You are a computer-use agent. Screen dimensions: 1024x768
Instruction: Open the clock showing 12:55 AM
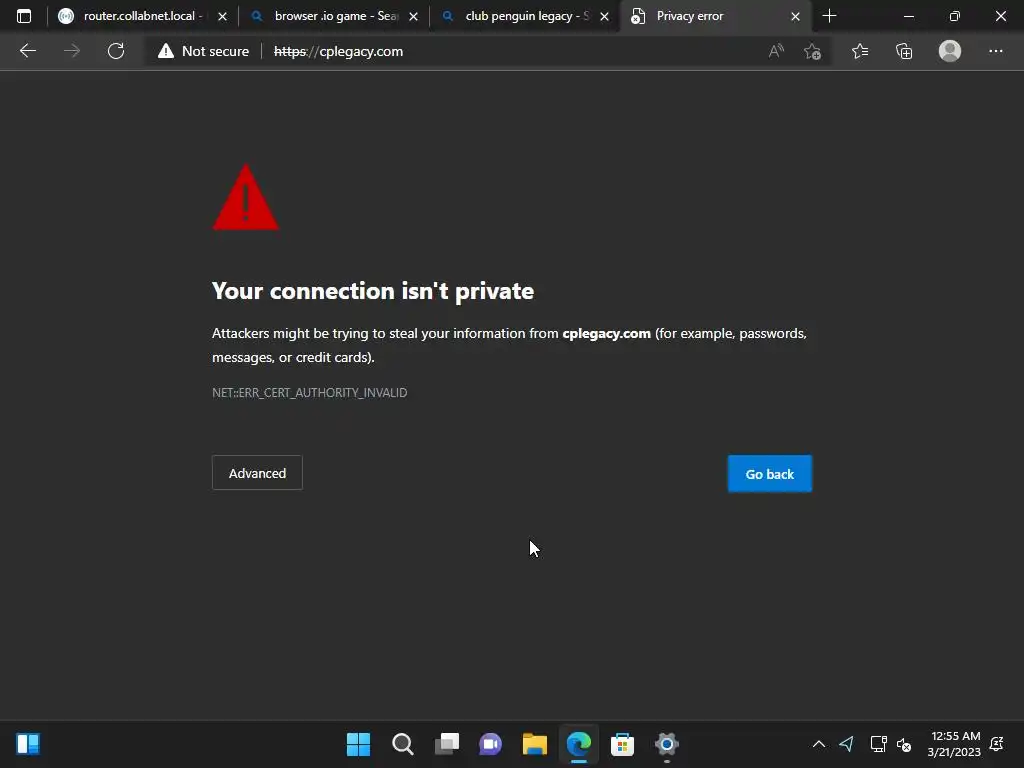[x=954, y=744]
